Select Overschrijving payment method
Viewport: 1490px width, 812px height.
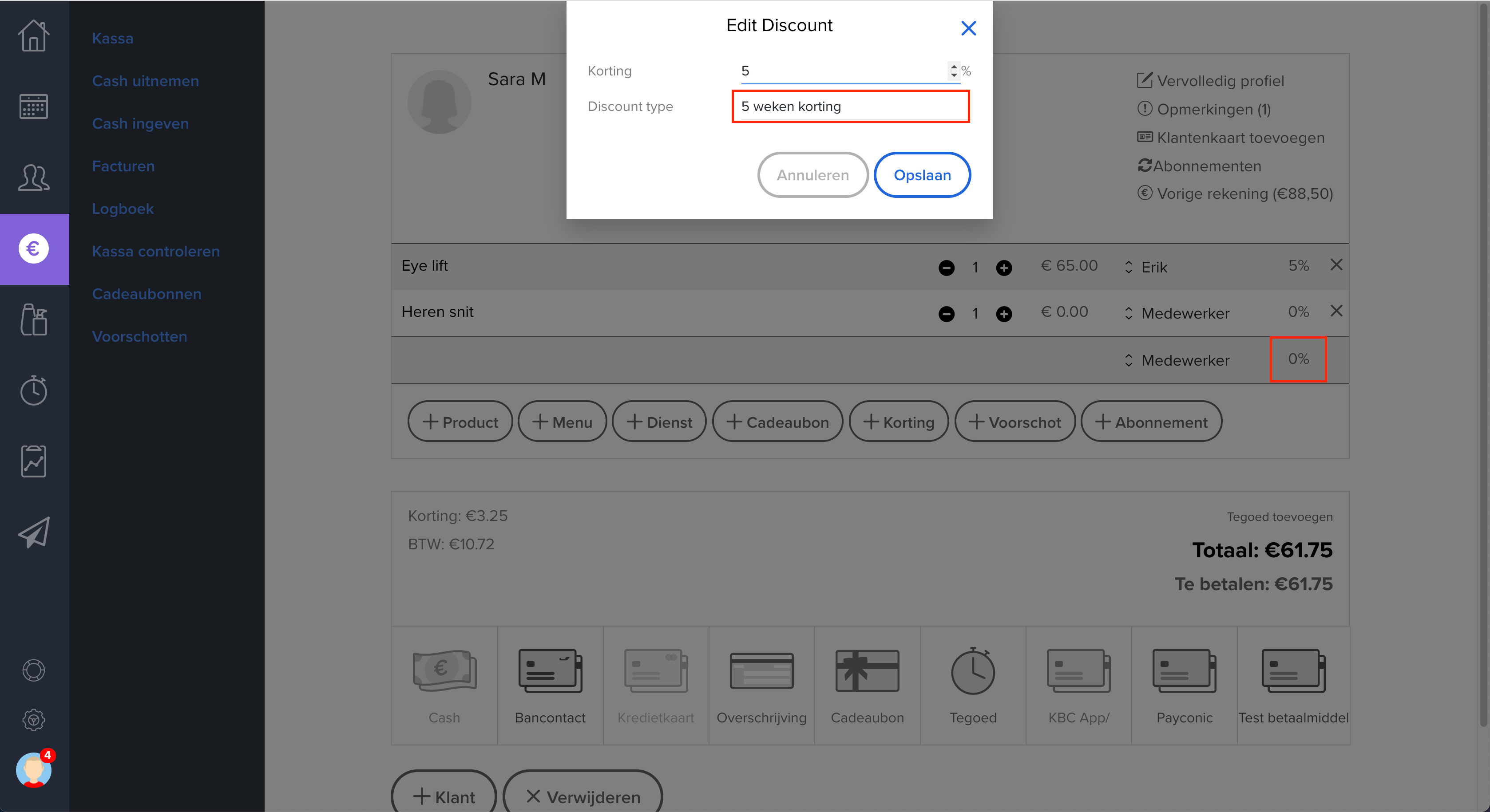[x=761, y=686]
